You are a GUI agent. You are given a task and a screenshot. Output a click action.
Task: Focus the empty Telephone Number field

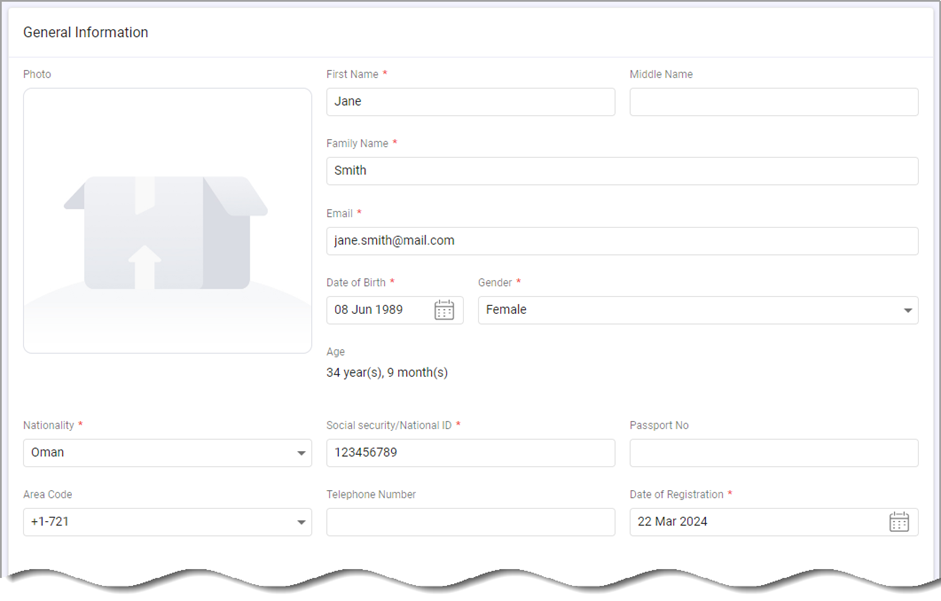[470, 522]
